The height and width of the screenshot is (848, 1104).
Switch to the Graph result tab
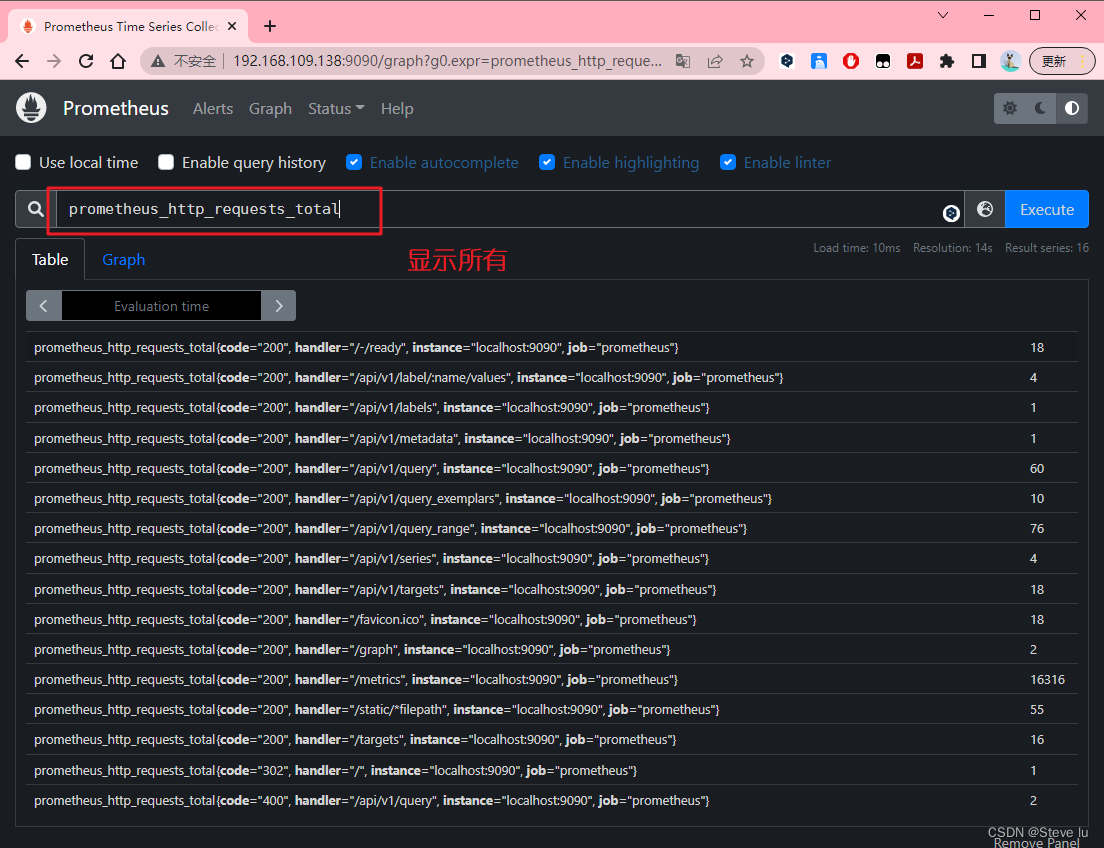click(x=124, y=259)
